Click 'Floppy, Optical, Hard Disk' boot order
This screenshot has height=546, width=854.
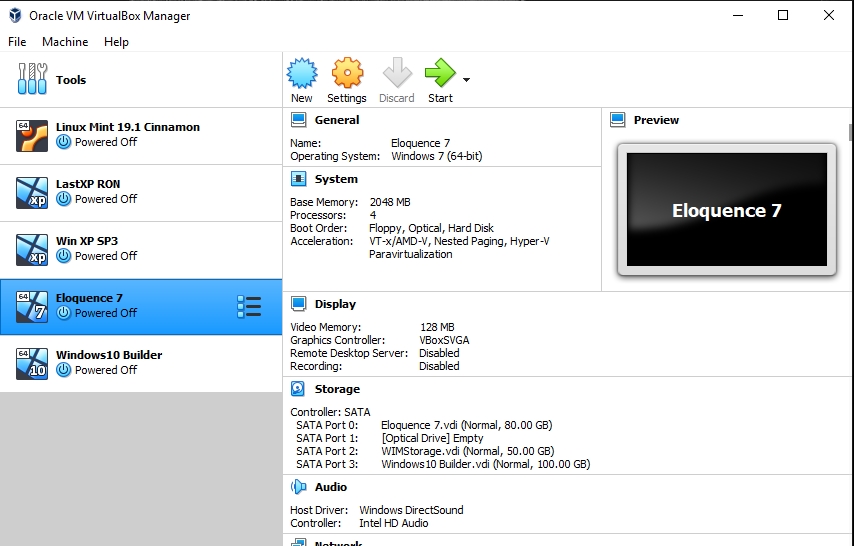[x=431, y=228]
